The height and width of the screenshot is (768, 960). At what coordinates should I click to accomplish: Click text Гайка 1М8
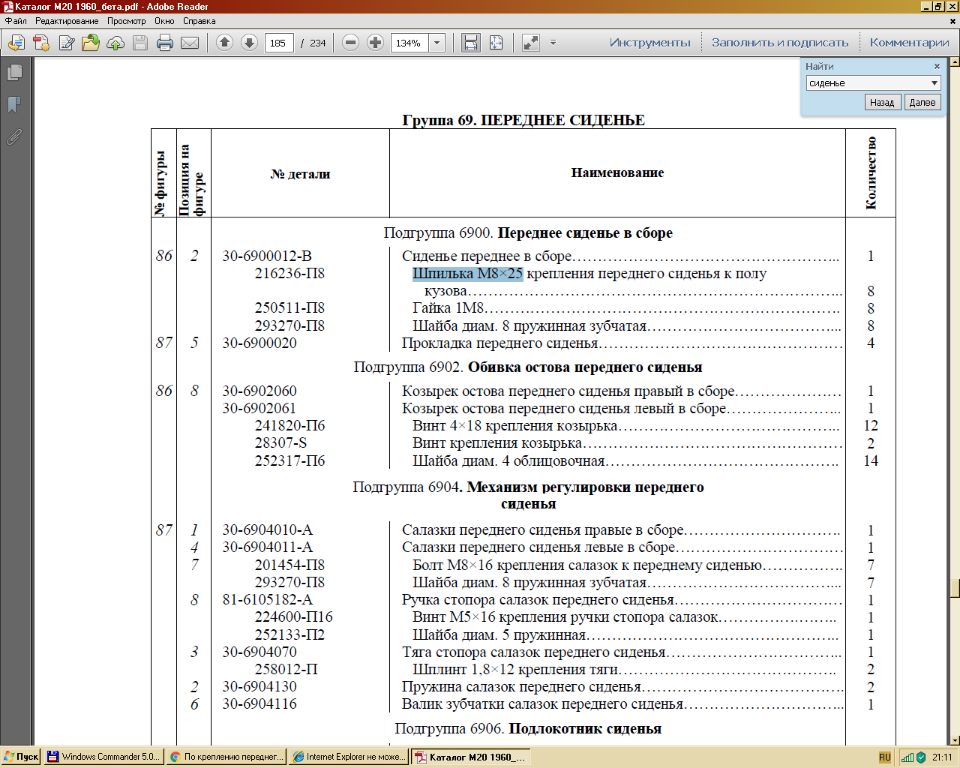click(448, 308)
